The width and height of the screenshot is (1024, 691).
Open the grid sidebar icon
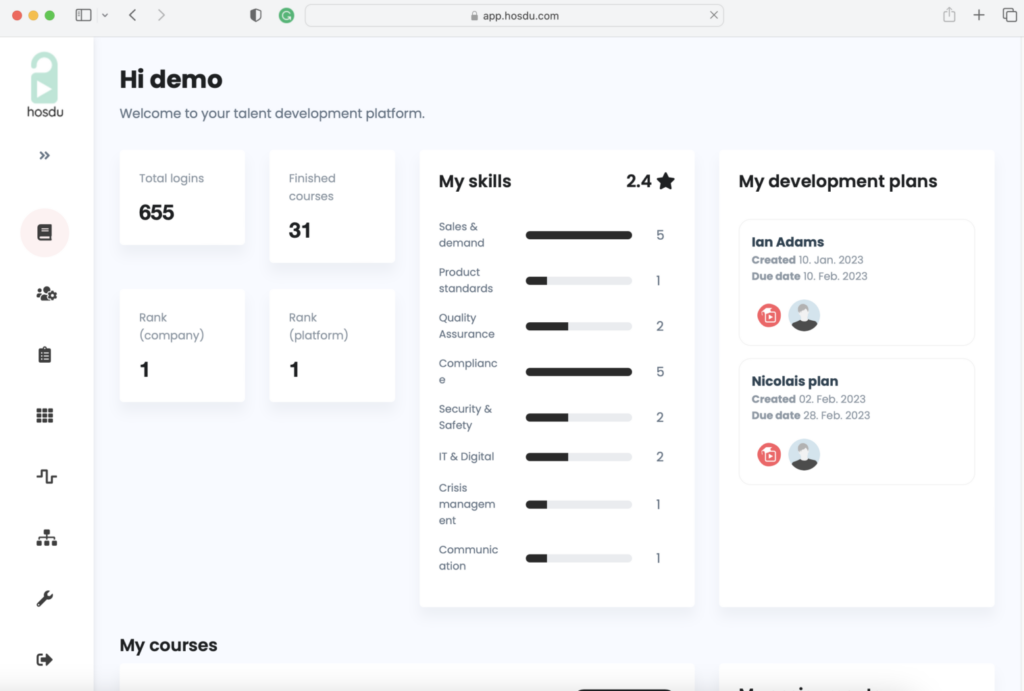(x=45, y=416)
